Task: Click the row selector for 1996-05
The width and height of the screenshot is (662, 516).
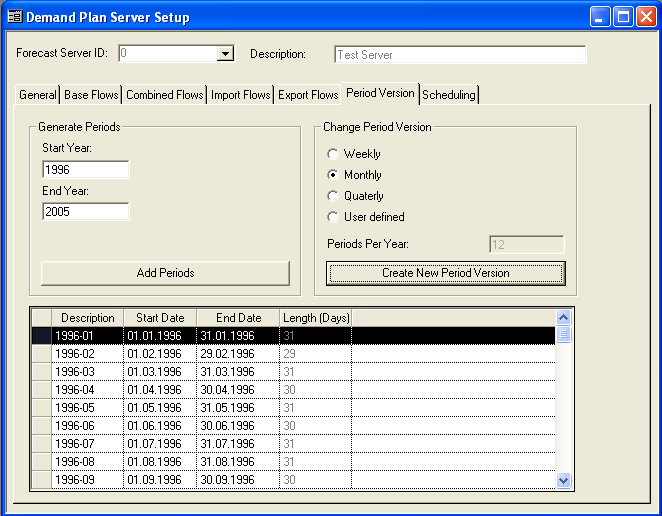Action: pyautogui.click(x=41, y=408)
